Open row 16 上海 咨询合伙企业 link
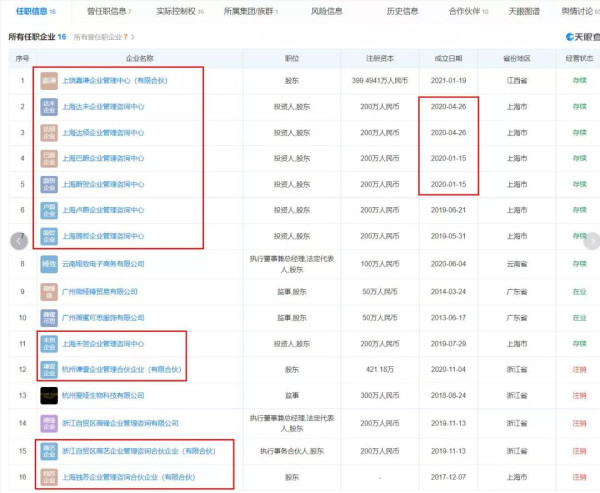Image resolution: width=600 pixels, height=493 pixels. (129, 477)
